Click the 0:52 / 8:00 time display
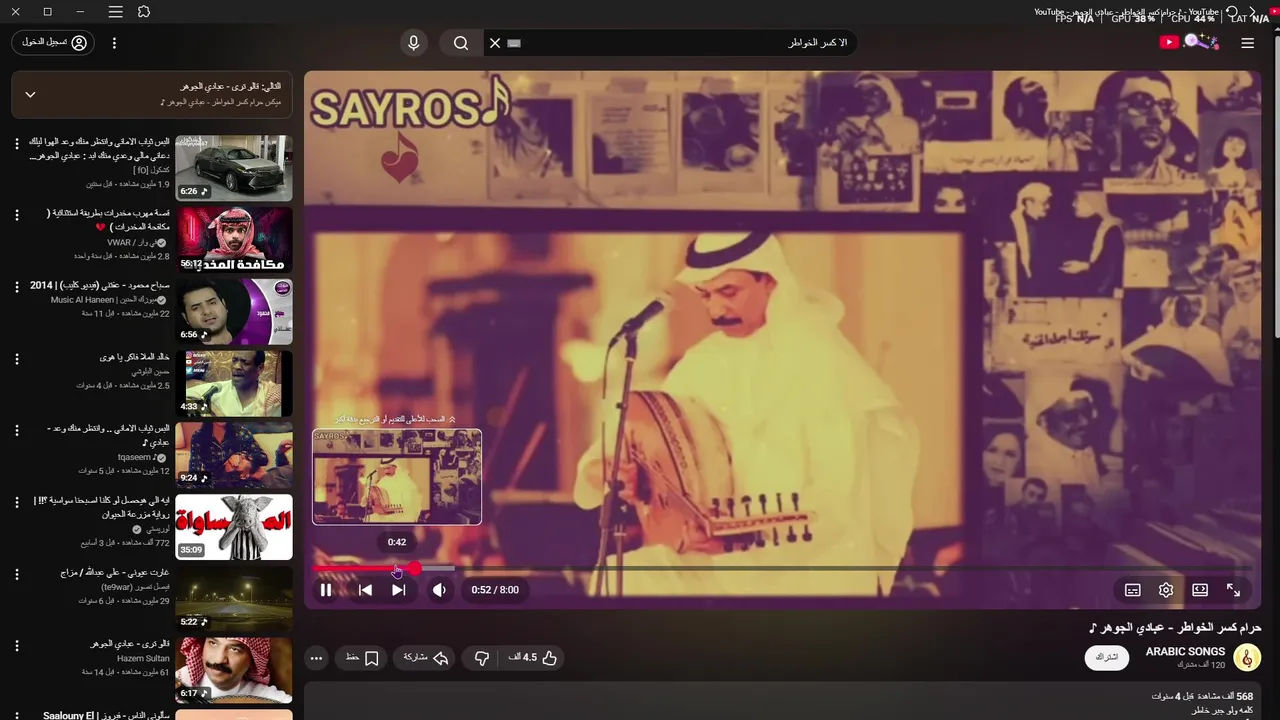 coord(495,590)
